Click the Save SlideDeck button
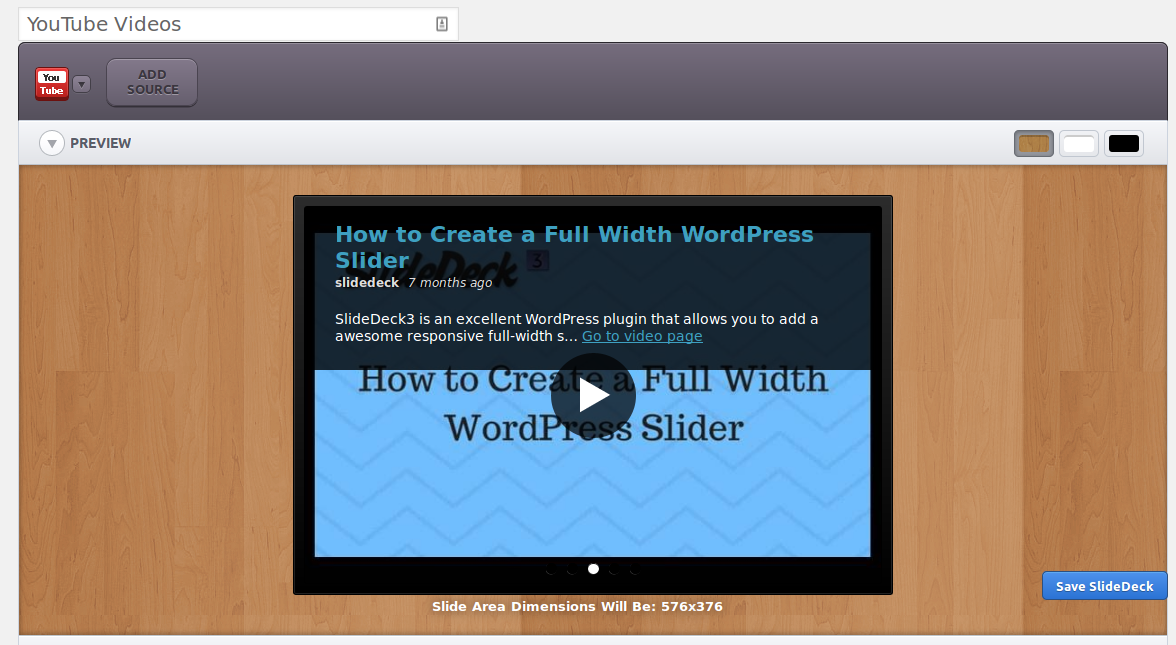 coord(1104,586)
